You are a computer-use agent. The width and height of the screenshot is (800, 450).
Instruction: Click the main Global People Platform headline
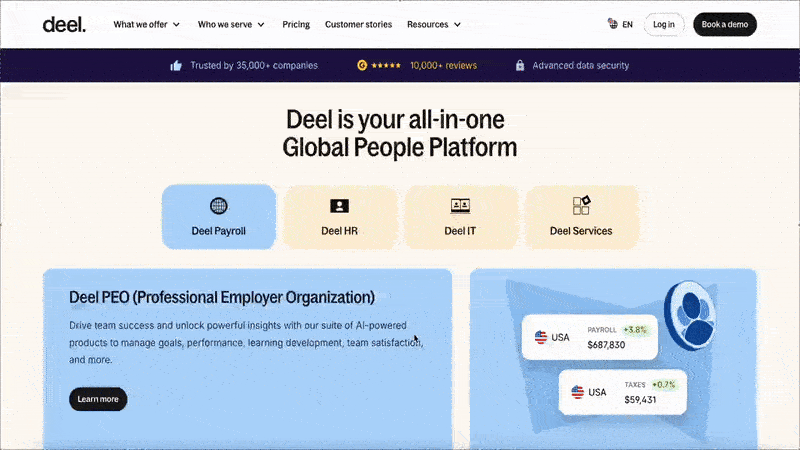(x=399, y=134)
